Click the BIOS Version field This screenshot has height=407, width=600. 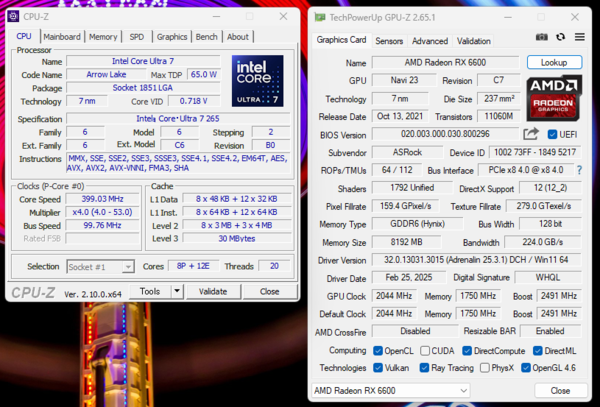445,134
